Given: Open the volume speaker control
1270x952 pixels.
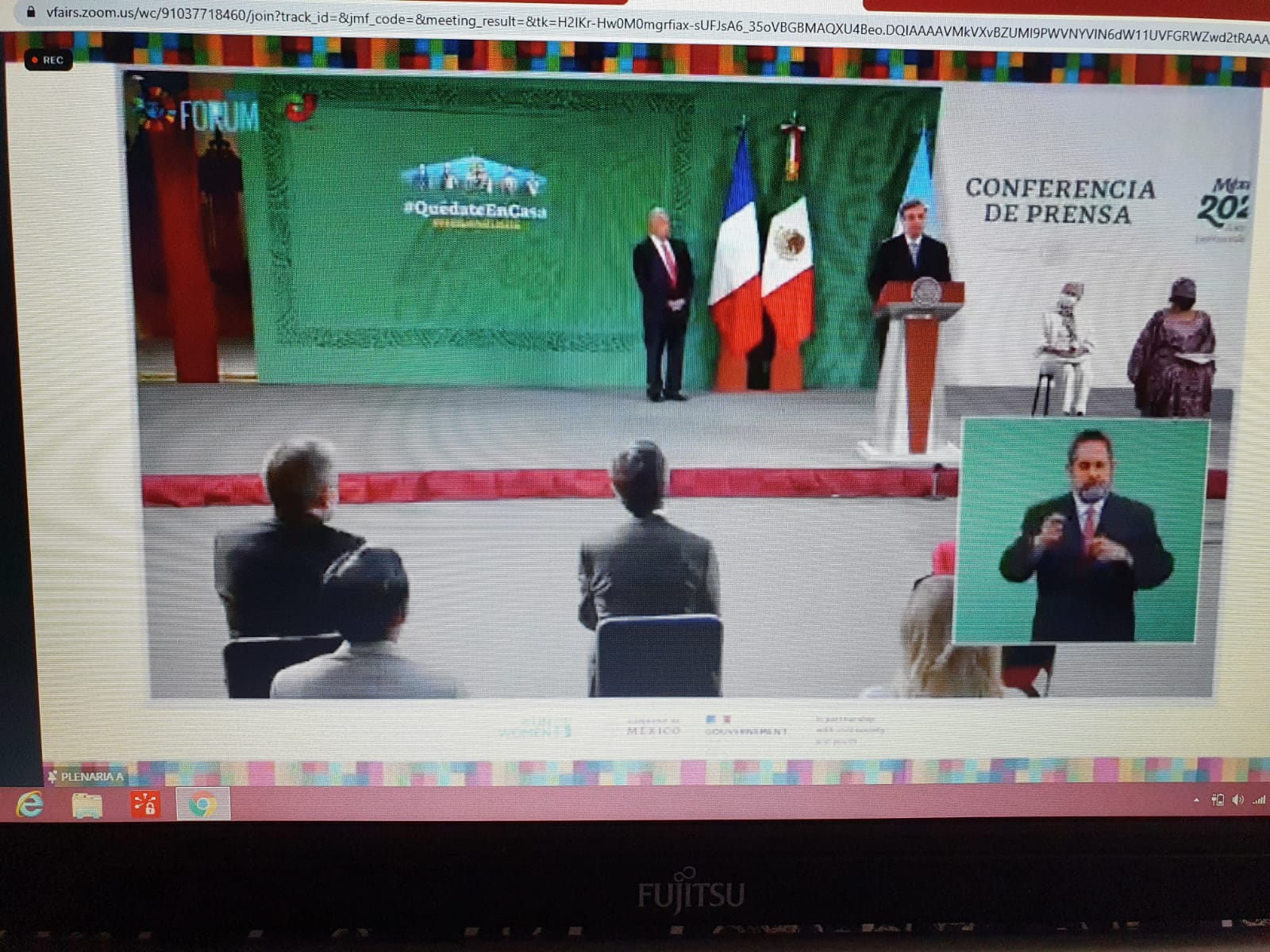Looking at the screenshot, I should tap(1237, 800).
